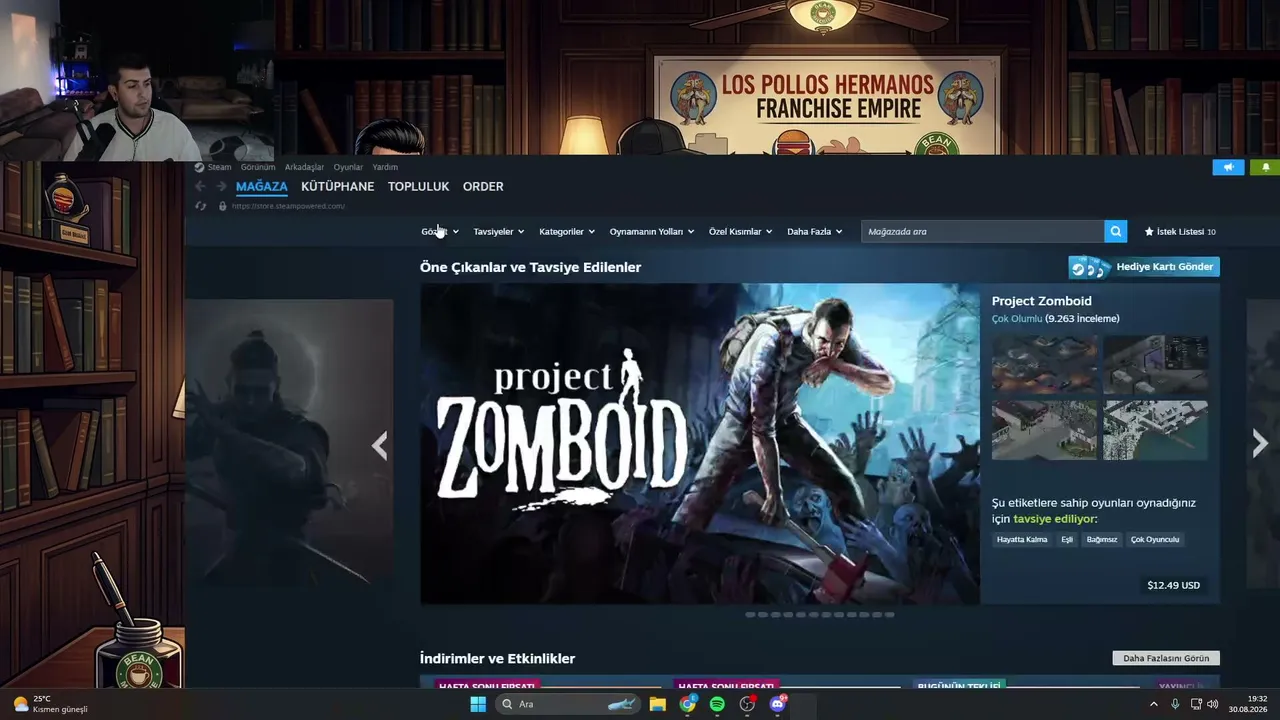Open the blue megaphone announcements button
The image size is (1280, 720).
(1228, 167)
